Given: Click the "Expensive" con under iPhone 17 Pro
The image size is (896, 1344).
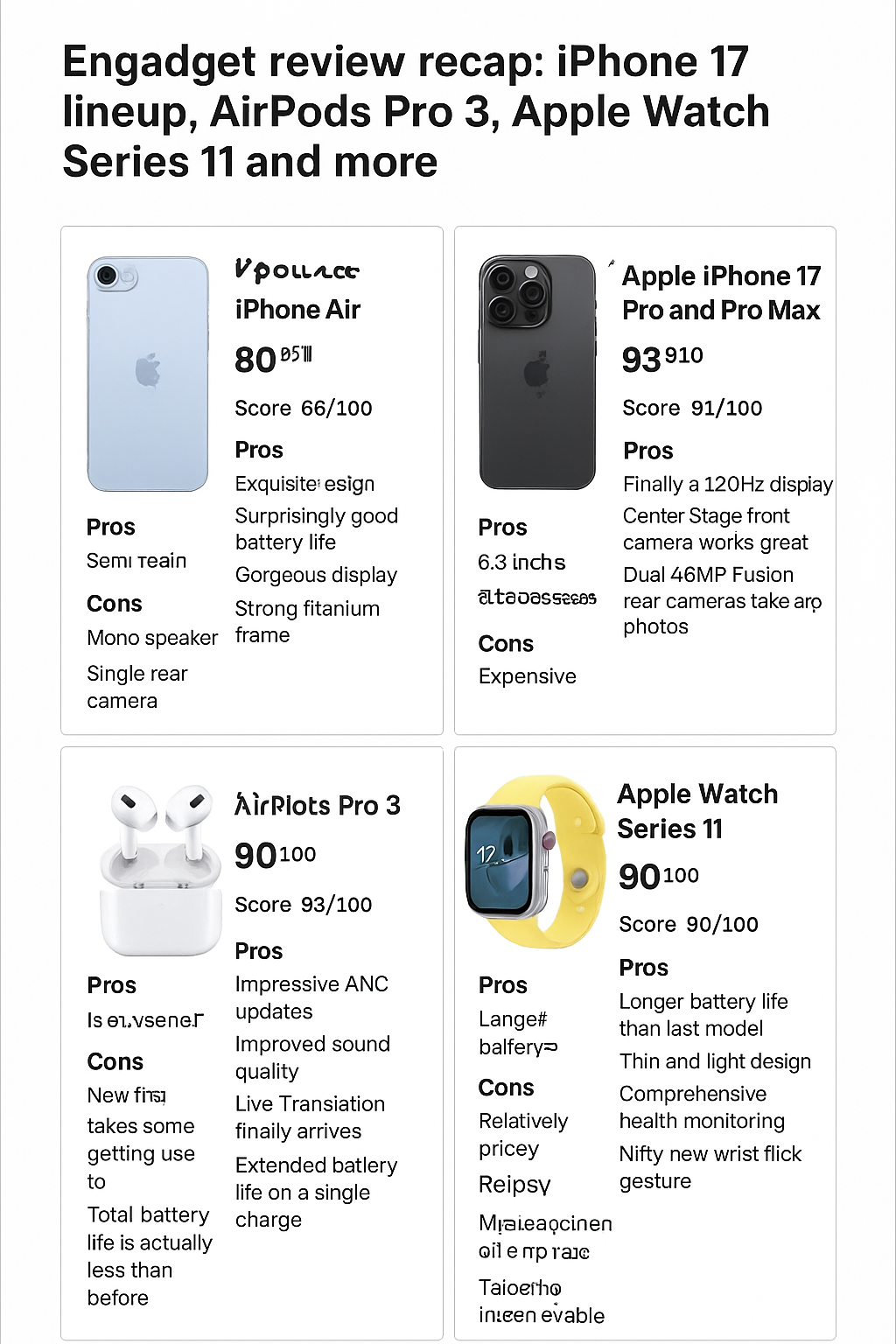Looking at the screenshot, I should 528,676.
